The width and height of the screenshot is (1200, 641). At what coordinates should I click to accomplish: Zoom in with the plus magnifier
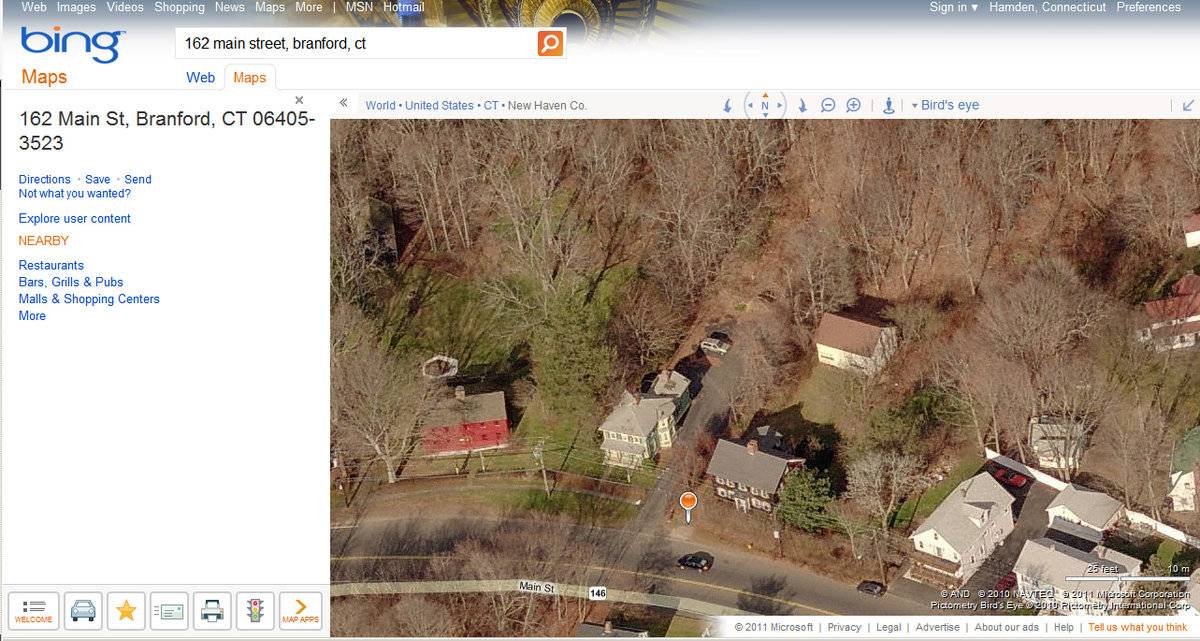click(853, 105)
